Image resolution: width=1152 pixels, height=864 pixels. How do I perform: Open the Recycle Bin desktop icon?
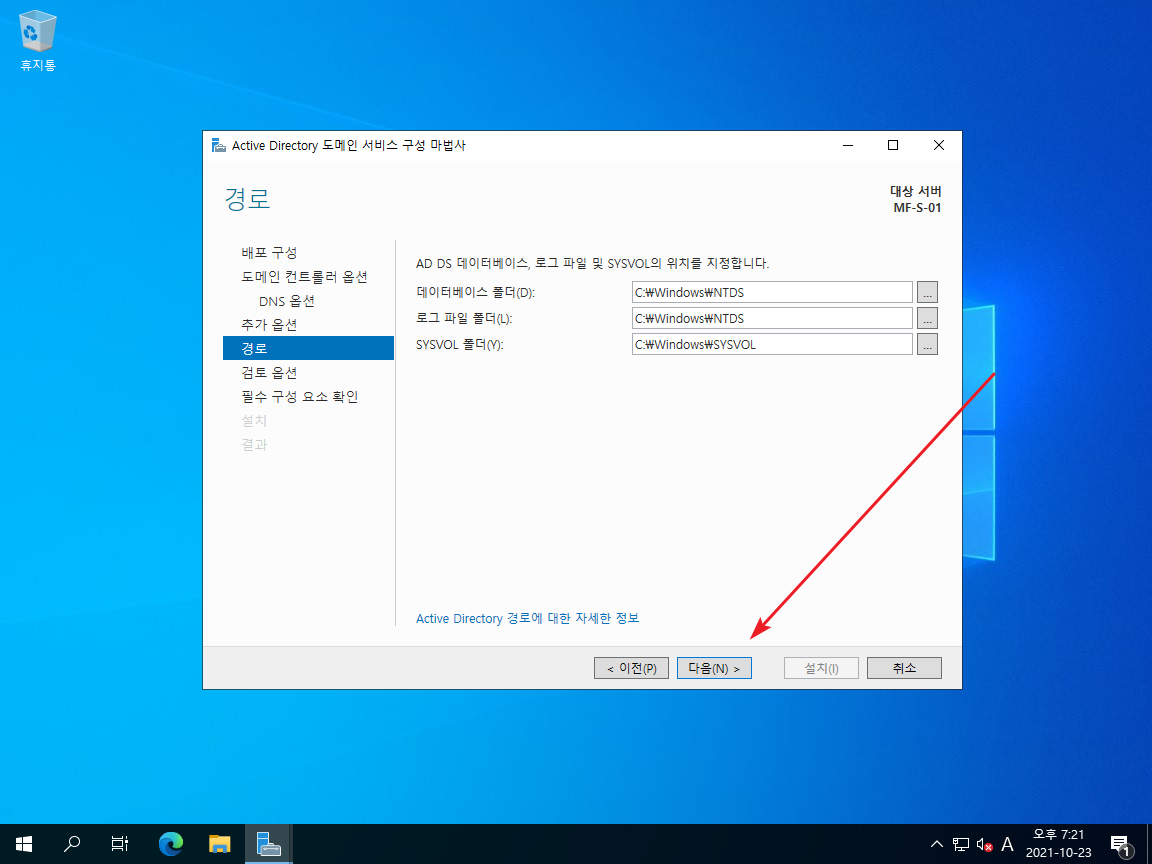coord(37,40)
